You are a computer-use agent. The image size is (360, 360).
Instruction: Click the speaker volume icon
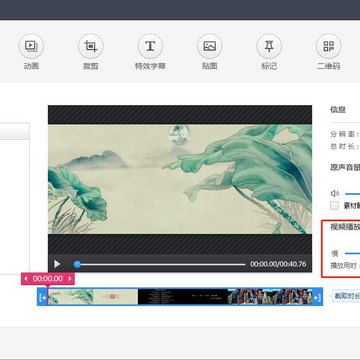[334, 193]
